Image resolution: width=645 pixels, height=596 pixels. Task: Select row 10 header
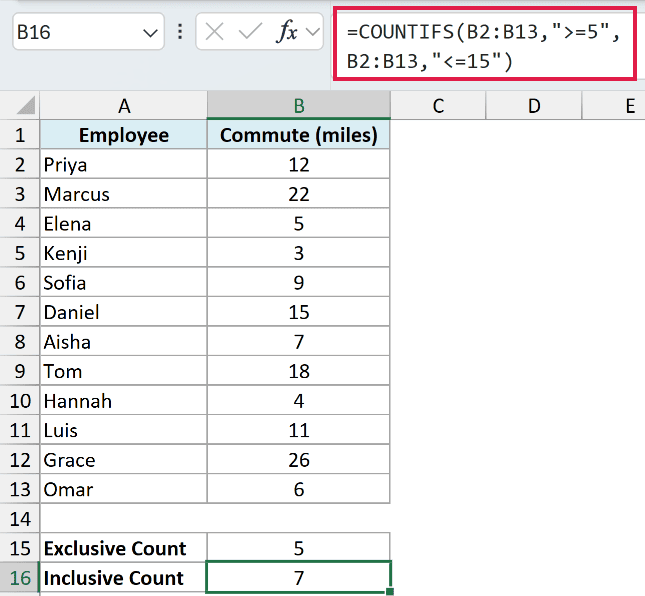click(20, 401)
